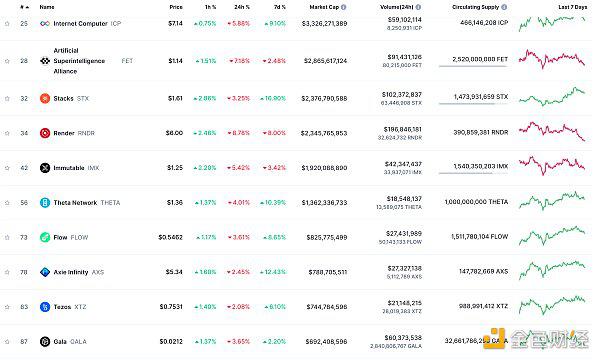Sort by the 24h % column header
Viewport: 600px width, 360px height.
click(x=242, y=7)
